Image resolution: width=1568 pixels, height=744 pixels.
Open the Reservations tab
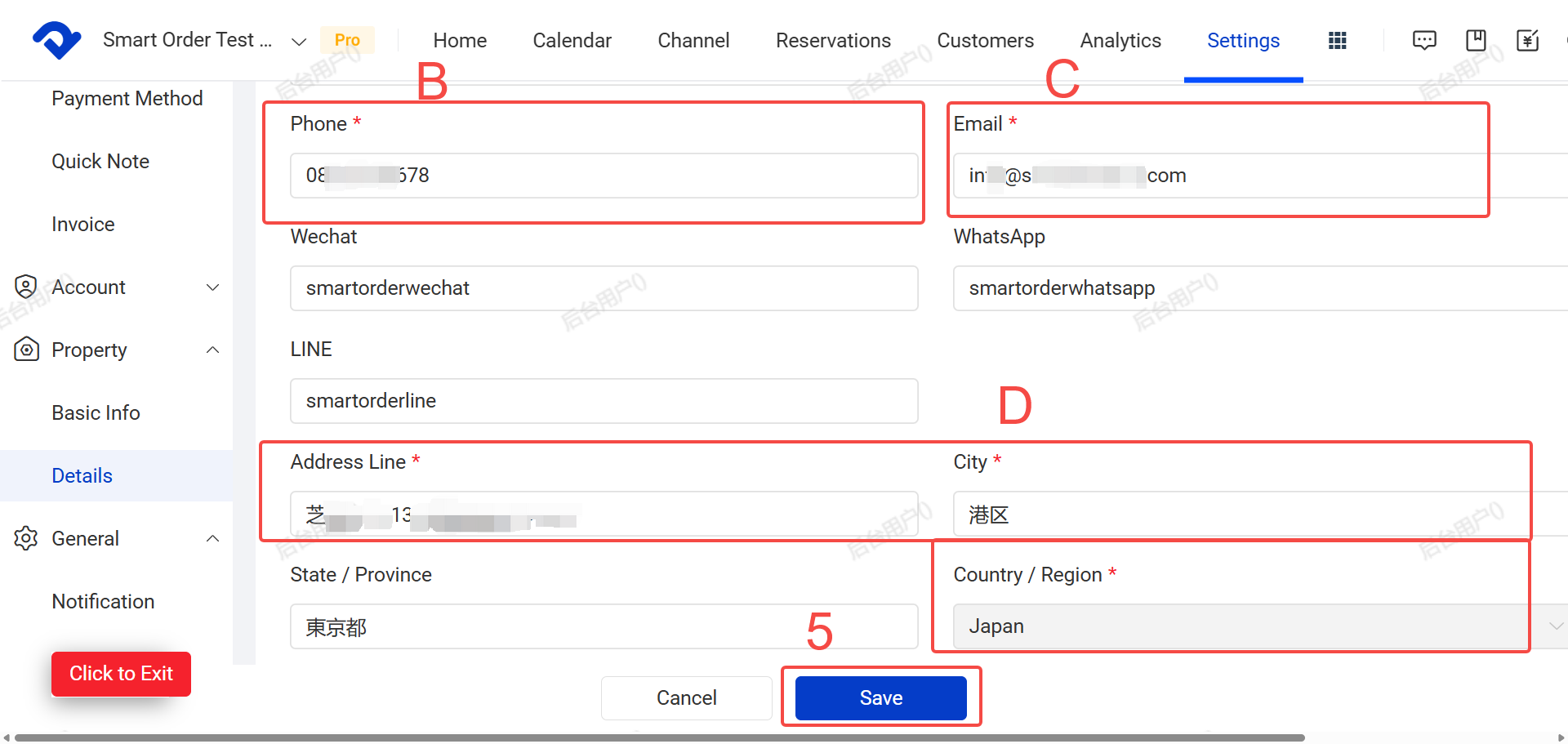point(833,40)
